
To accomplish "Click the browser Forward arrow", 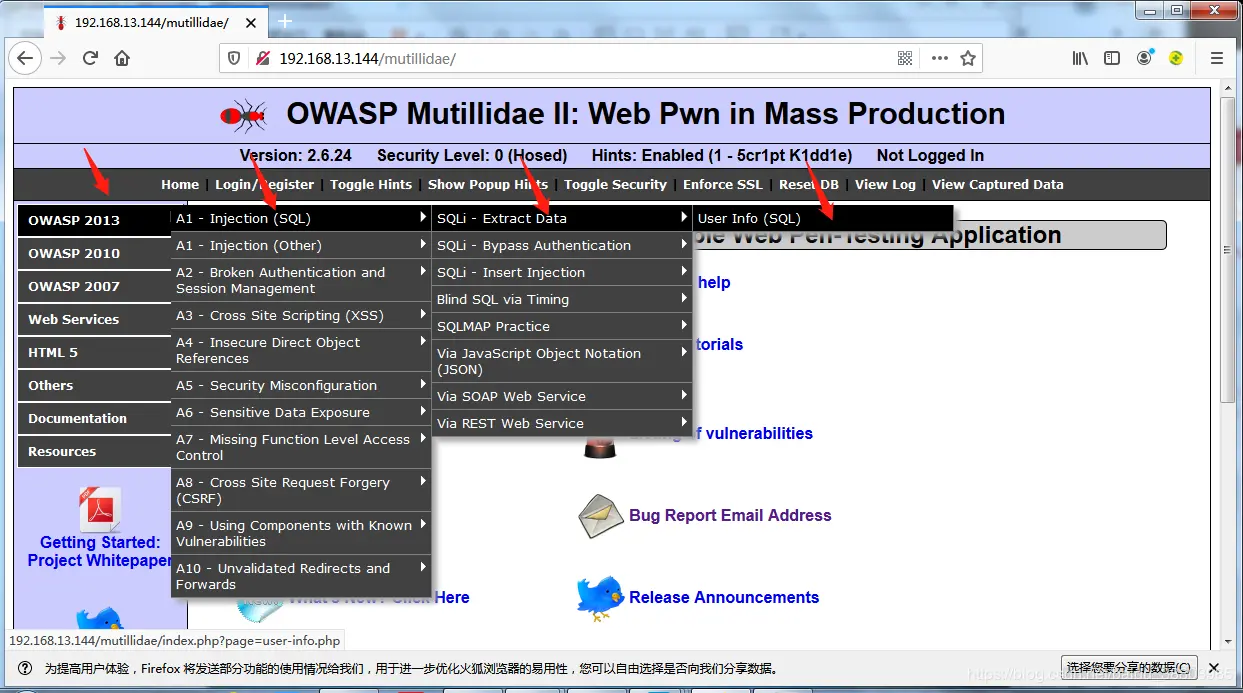I will click(58, 58).
